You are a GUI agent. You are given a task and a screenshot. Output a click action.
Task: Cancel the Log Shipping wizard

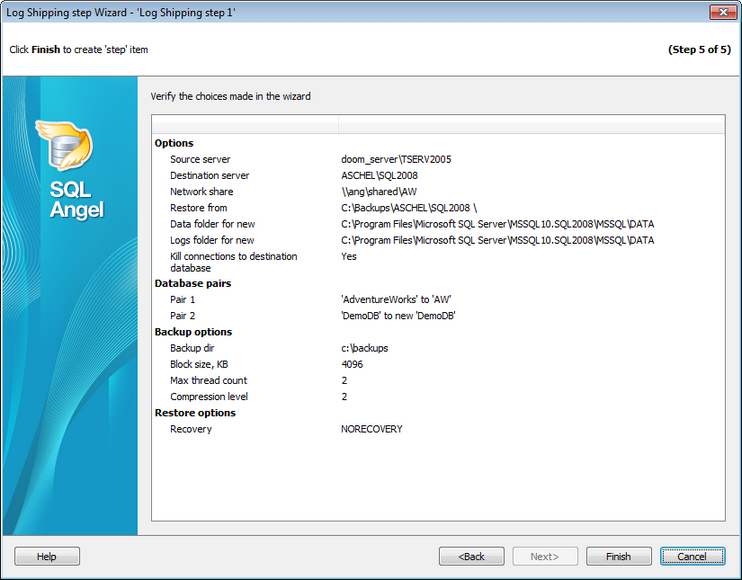click(692, 556)
